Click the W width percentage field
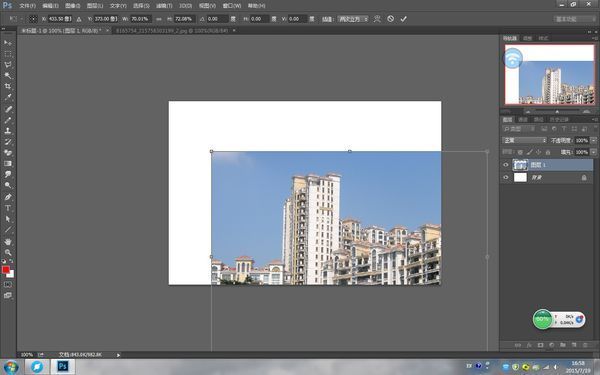600x375 pixels. click(x=141, y=19)
